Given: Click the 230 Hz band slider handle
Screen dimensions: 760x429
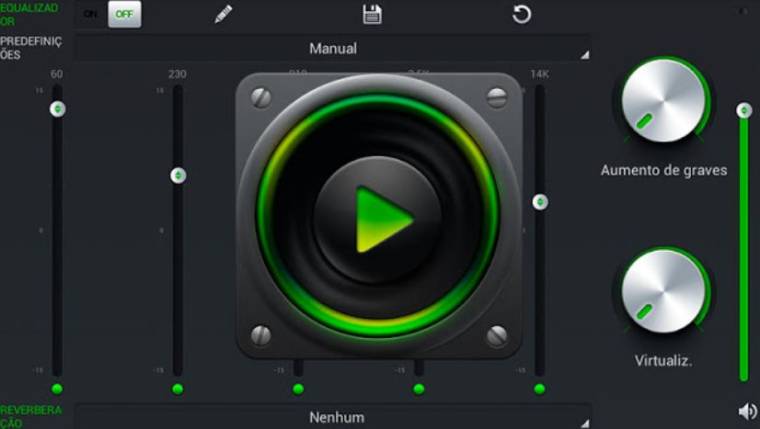Looking at the screenshot, I should point(178,175).
